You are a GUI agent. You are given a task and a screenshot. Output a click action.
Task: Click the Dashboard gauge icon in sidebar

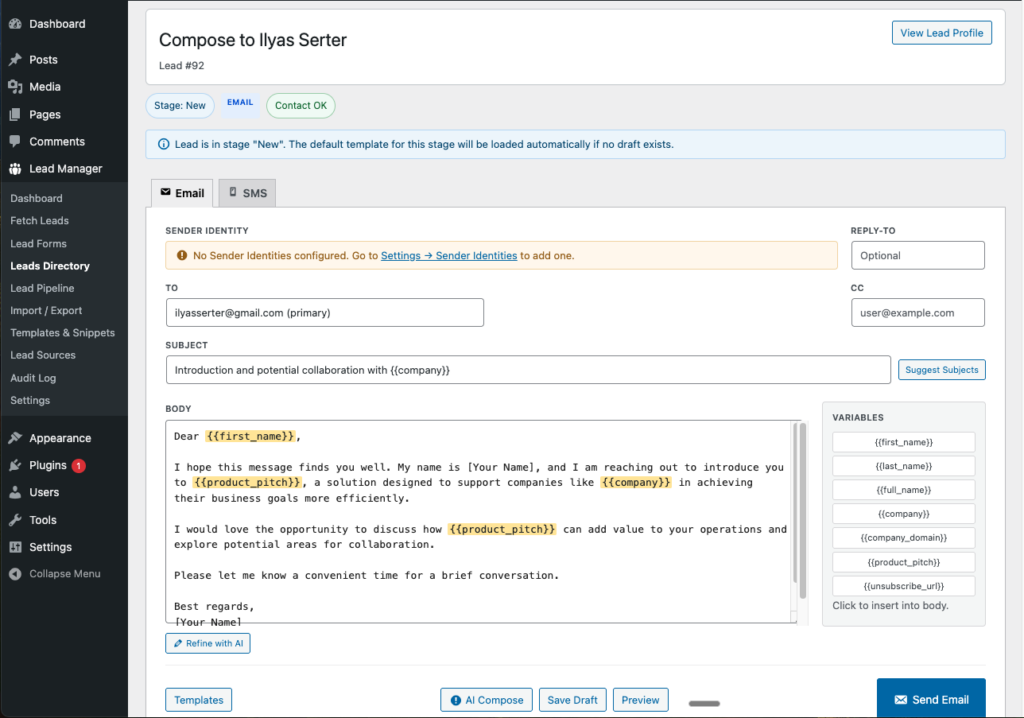(x=15, y=24)
